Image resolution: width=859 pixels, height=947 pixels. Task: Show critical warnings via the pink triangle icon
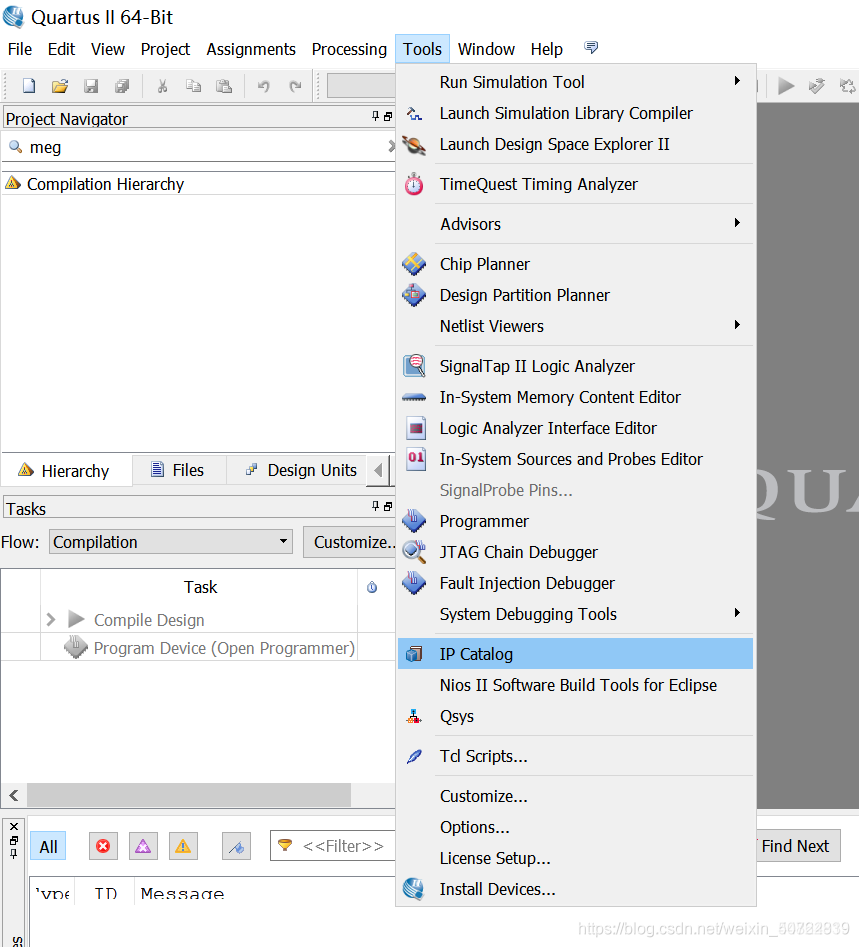click(x=143, y=845)
